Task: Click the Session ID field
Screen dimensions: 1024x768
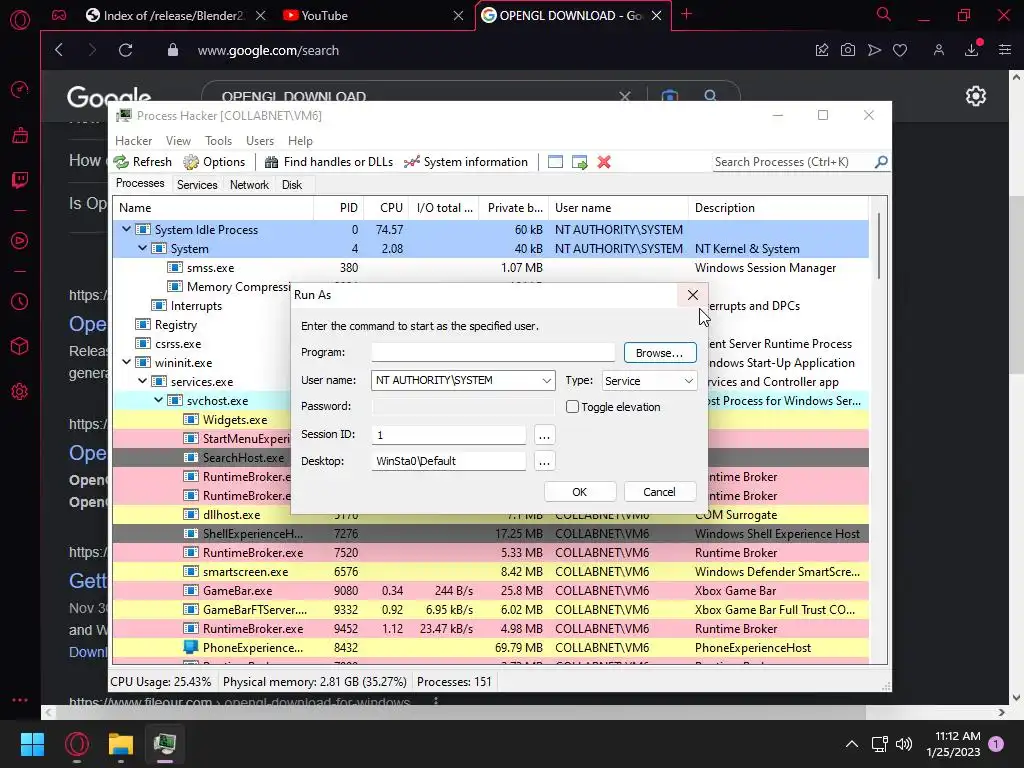Action: (x=449, y=435)
